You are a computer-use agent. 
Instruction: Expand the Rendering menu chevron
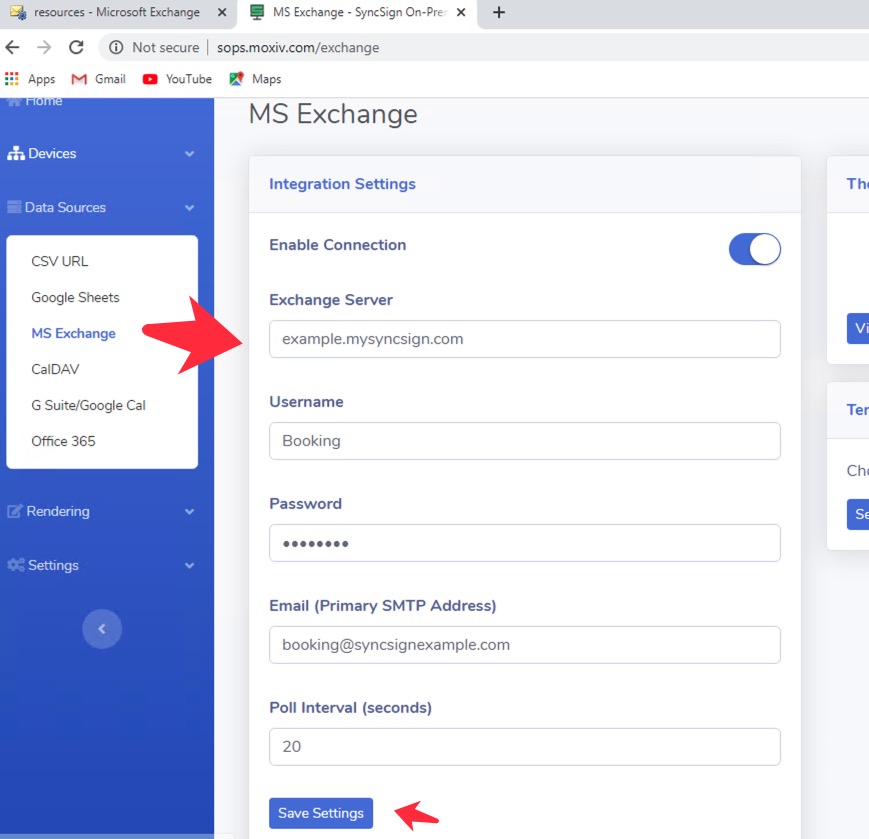190,511
